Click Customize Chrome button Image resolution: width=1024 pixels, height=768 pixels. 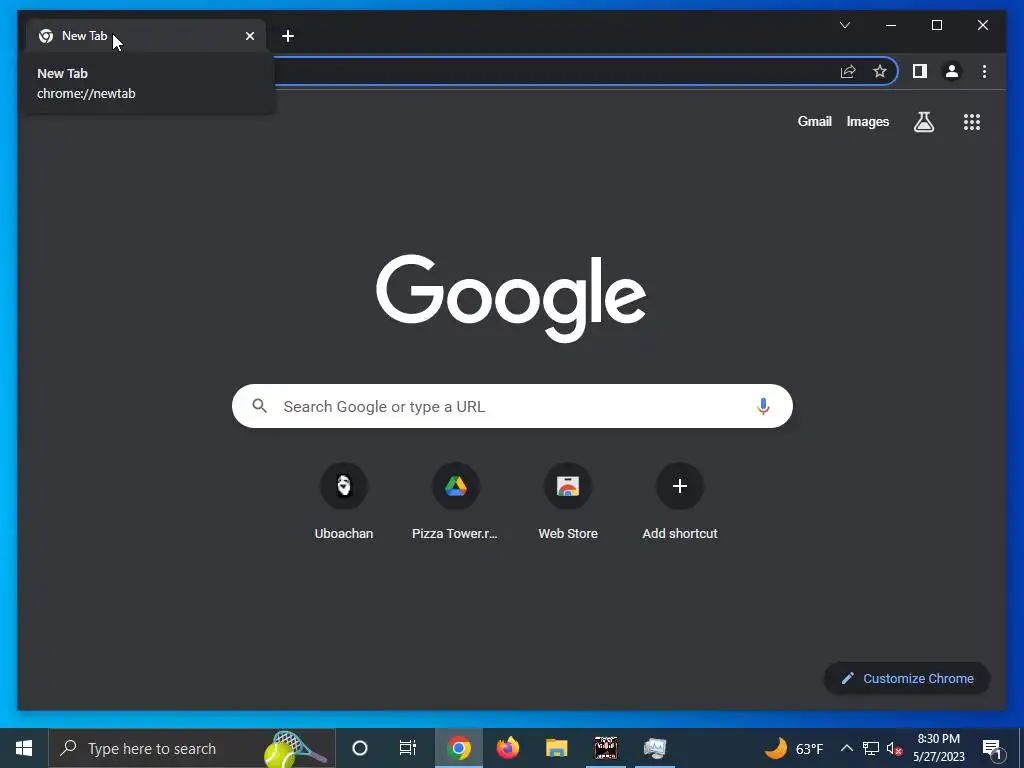[x=907, y=679]
